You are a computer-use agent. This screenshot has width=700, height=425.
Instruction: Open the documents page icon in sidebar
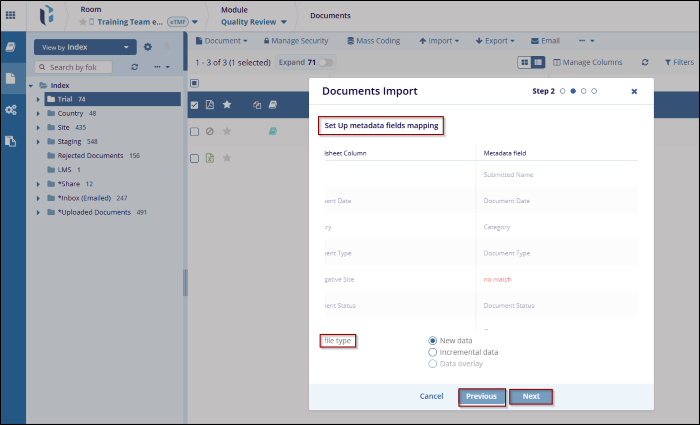[11, 78]
